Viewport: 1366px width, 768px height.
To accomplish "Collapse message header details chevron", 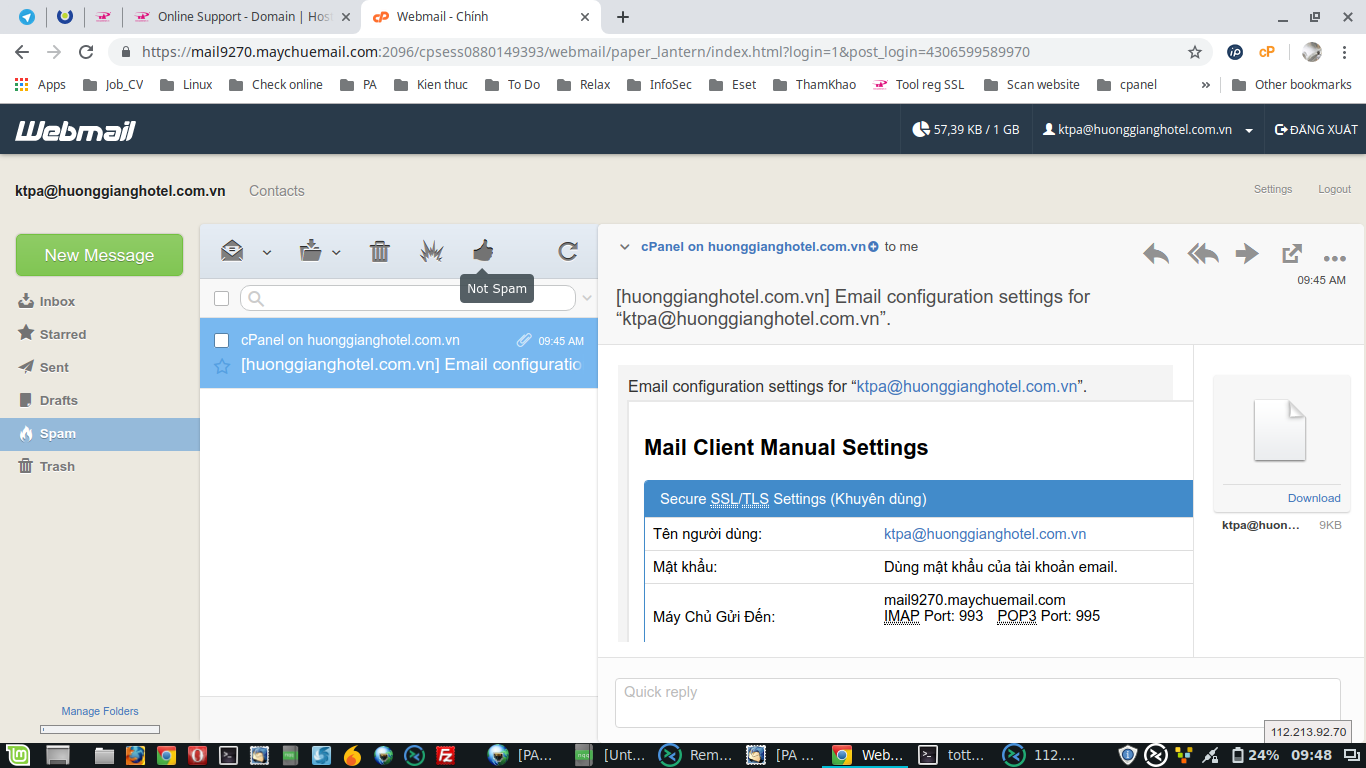I will click(625, 247).
